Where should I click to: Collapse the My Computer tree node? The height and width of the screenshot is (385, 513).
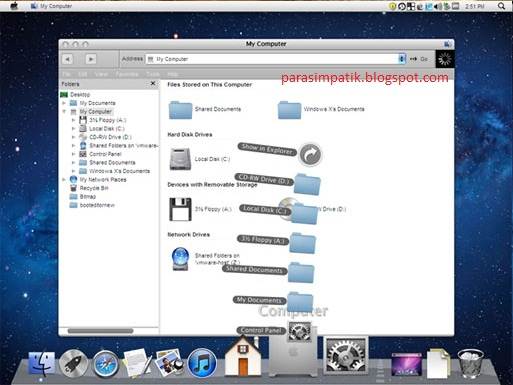pyautogui.click(x=64, y=111)
